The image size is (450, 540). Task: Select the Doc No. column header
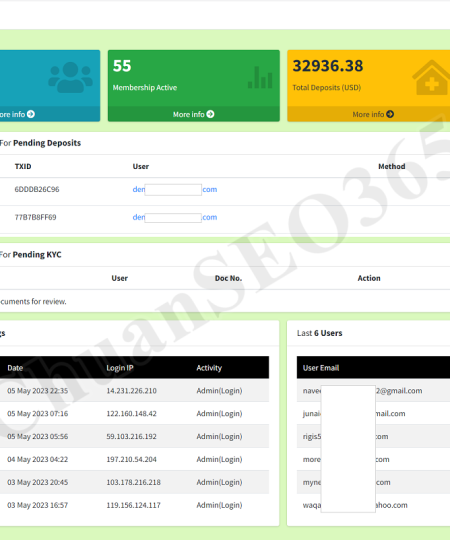pyautogui.click(x=228, y=278)
